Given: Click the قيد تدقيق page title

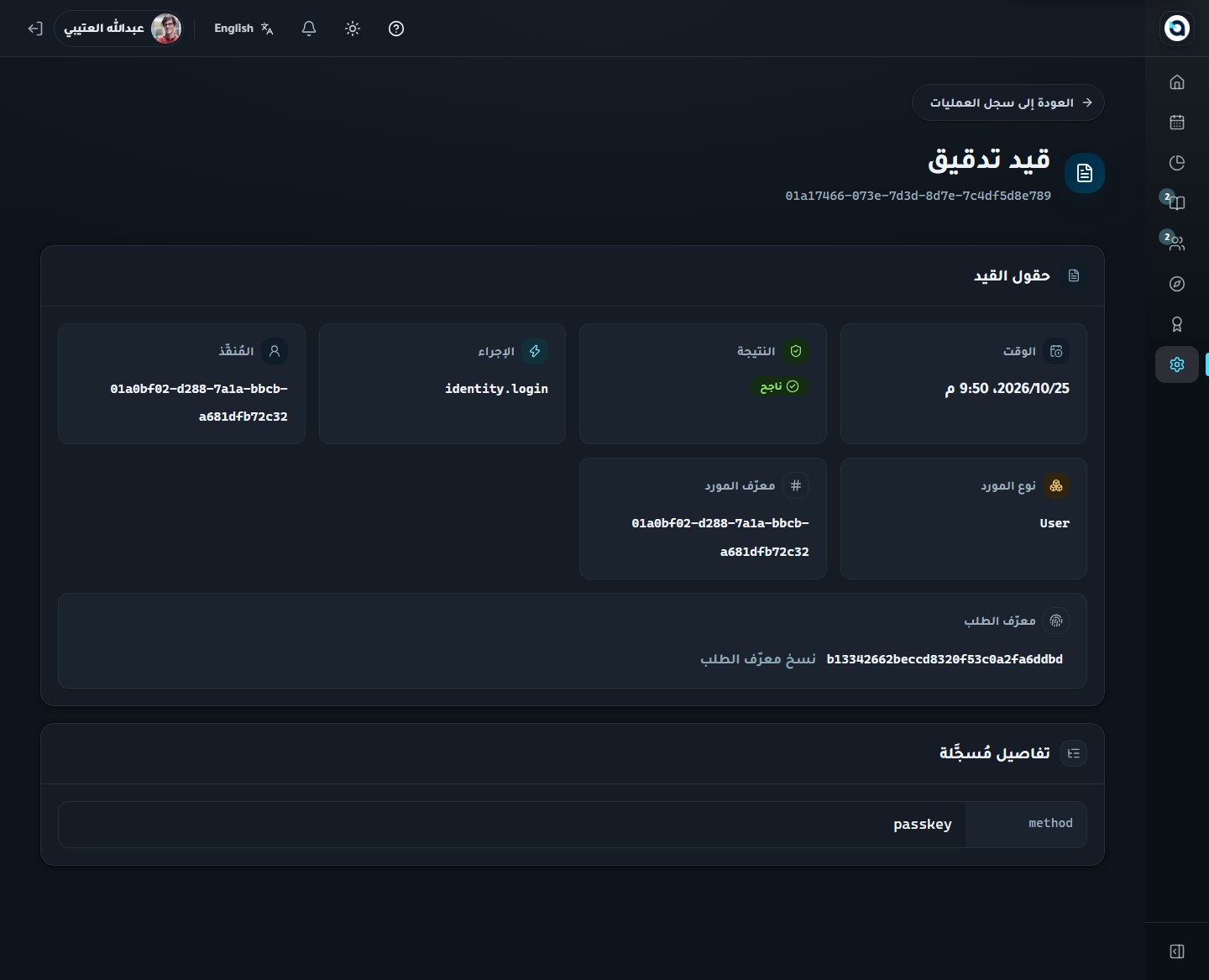Looking at the screenshot, I should pos(989,160).
